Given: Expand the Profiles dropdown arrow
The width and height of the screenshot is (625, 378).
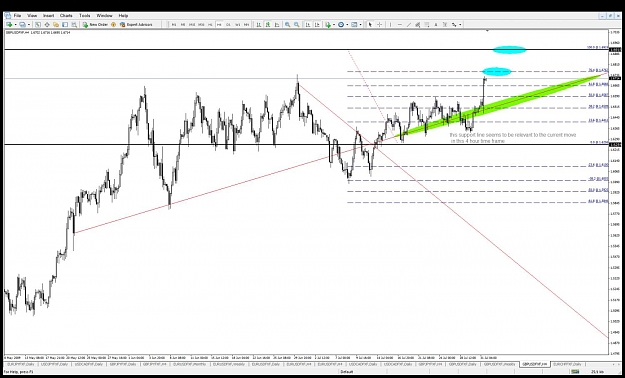Looking at the screenshot, I should point(29,25).
